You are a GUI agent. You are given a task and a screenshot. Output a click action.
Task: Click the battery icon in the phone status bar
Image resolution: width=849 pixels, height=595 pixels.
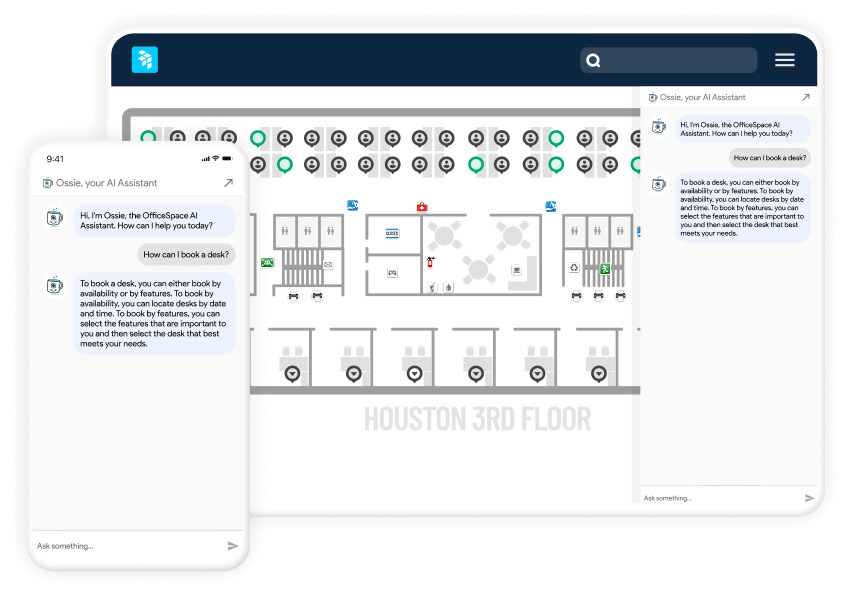pyautogui.click(x=227, y=159)
